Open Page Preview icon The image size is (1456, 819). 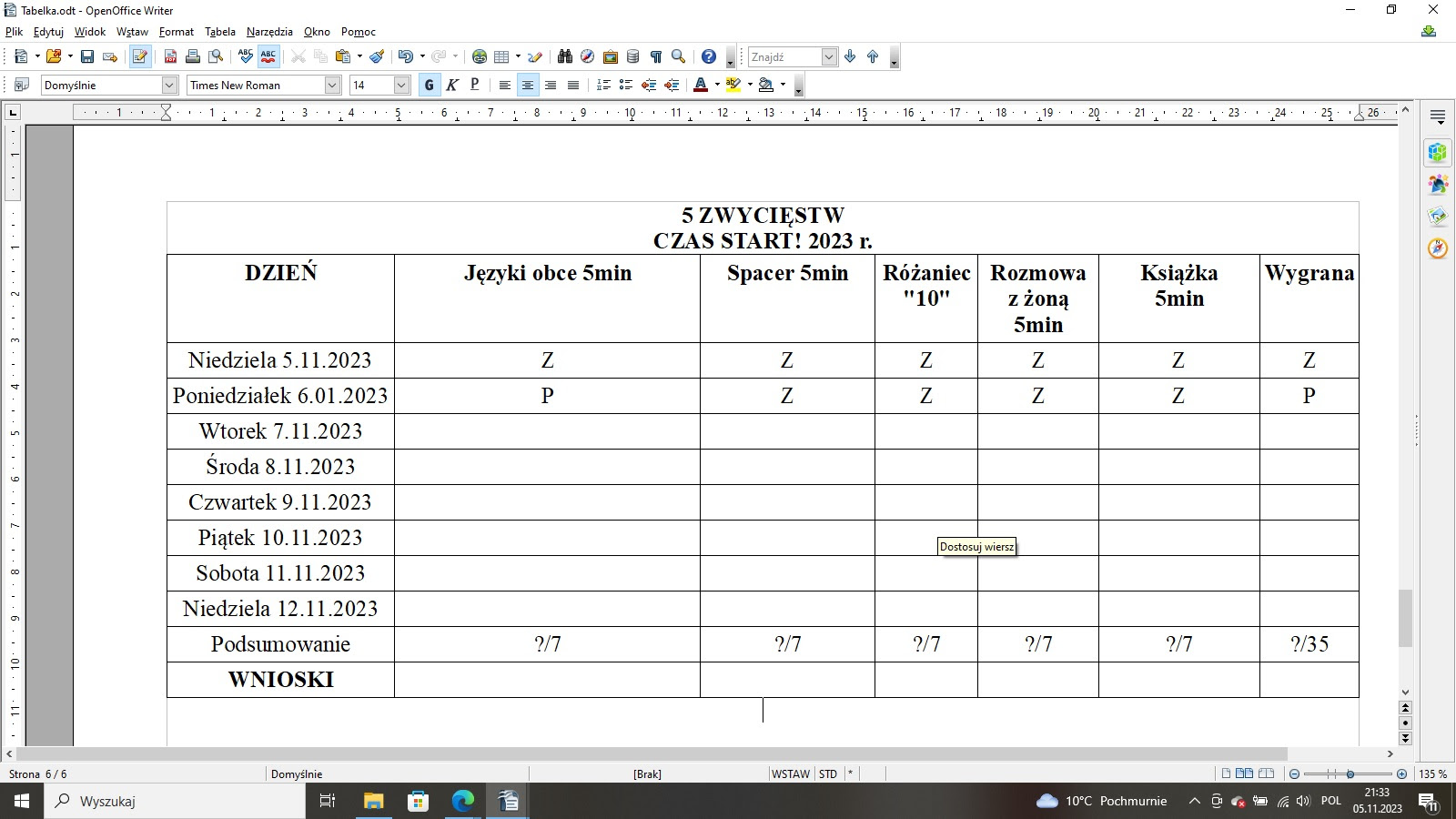click(x=216, y=56)
